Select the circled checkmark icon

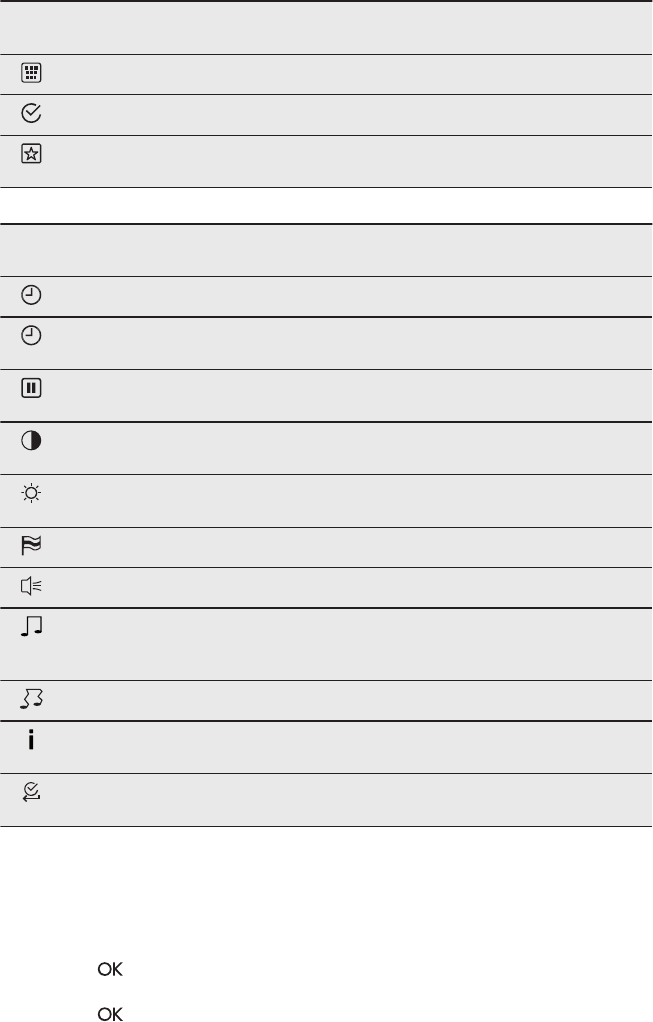click(31, 114)
